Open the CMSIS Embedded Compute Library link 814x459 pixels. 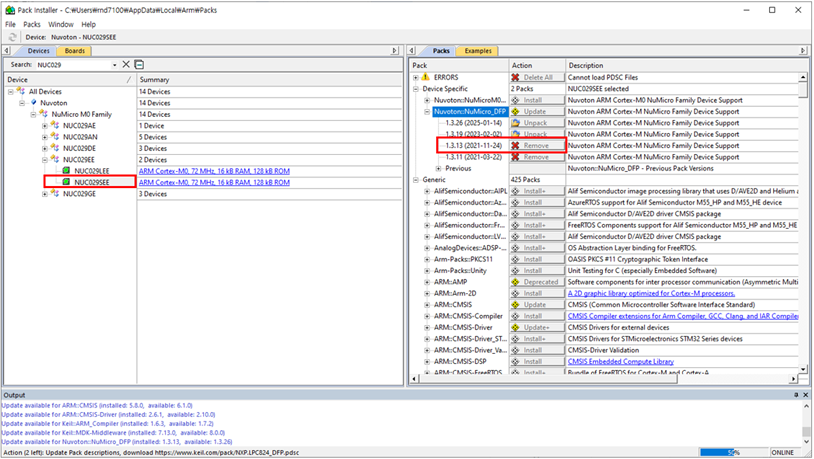click(620, 361)
